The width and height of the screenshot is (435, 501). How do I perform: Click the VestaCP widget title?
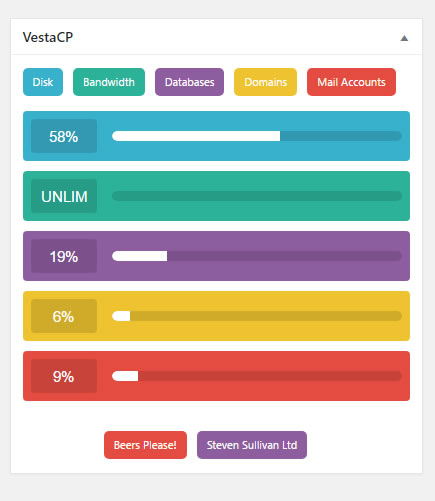click(x=48, y=37)
